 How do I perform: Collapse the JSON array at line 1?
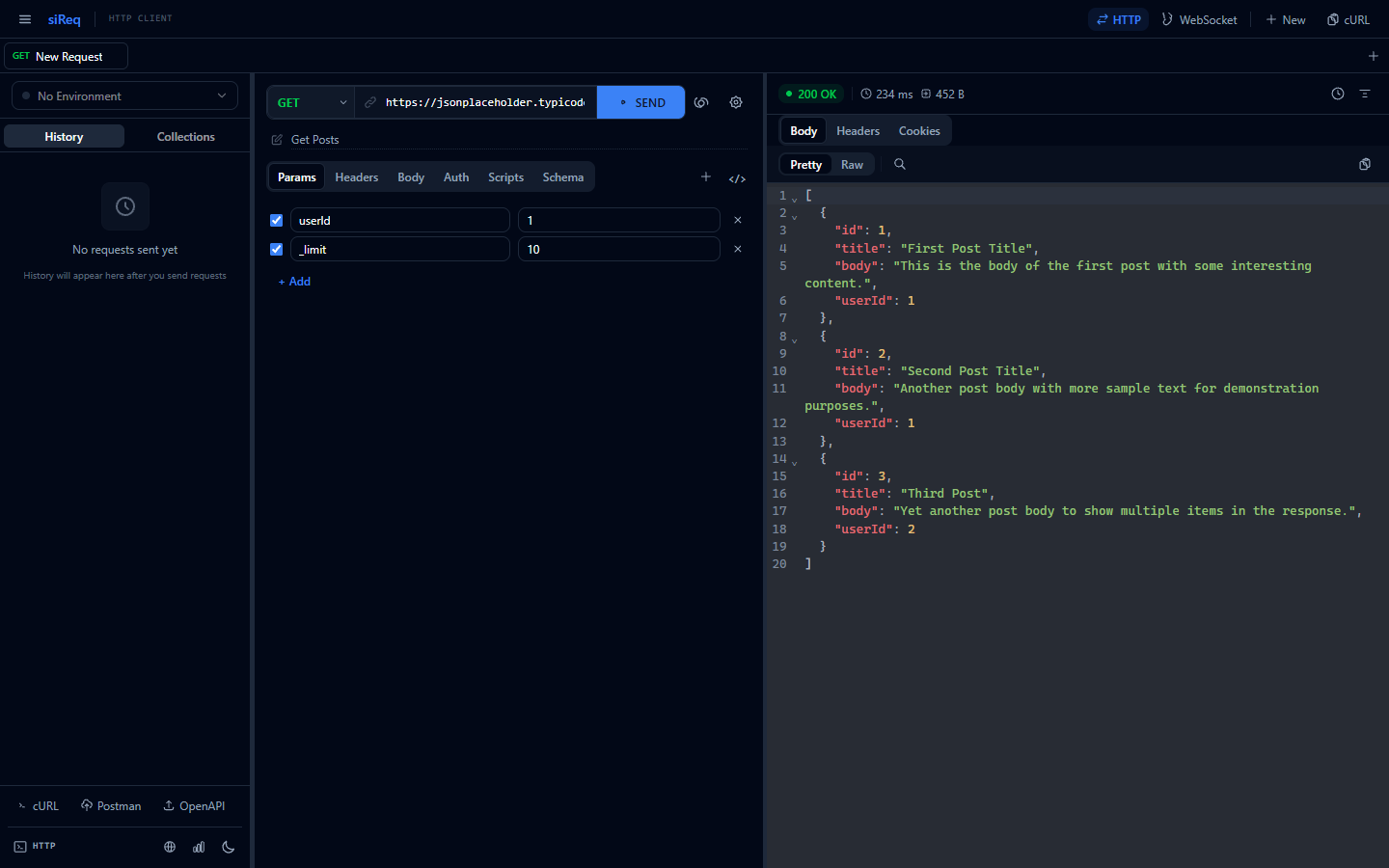coord(795,199)
